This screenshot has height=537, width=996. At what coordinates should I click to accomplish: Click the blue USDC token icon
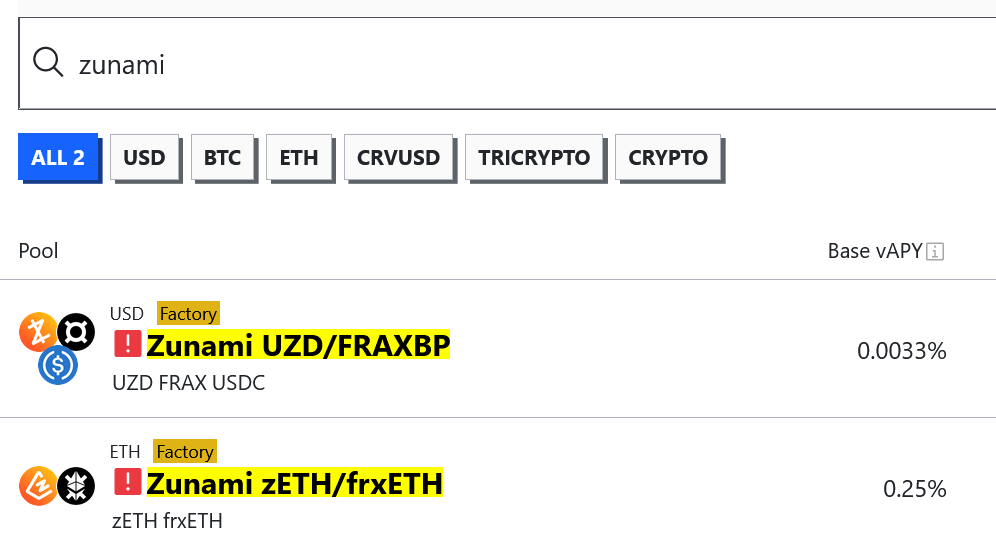57,365
